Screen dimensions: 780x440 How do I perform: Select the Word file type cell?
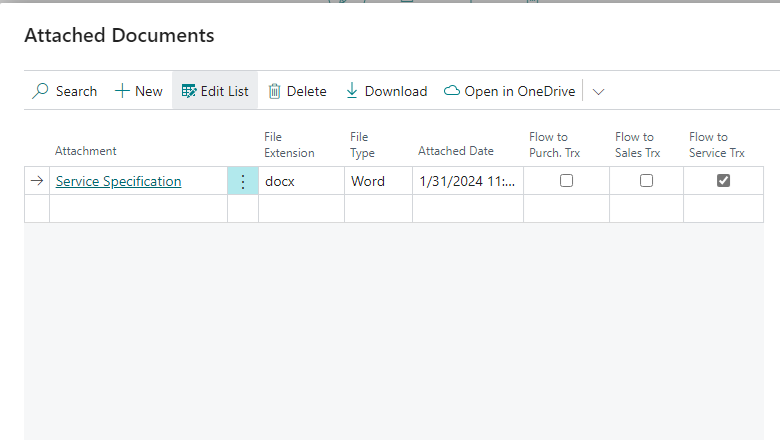click(378, 181)
